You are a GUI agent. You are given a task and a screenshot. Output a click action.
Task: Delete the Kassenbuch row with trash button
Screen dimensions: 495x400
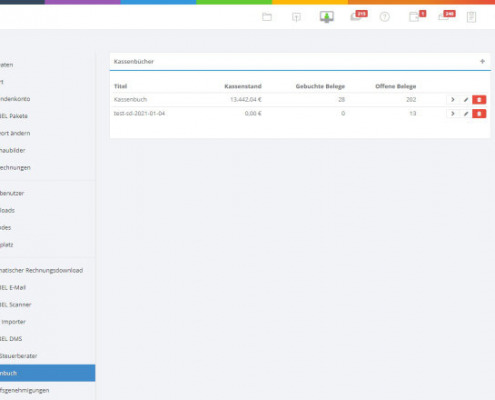coord(479,100)
